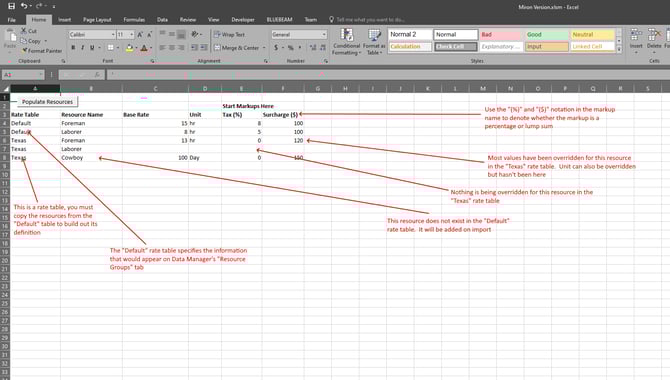This screenshot has height=380, width=670.
Task: Click the Name Box showing A1
Action: [x=23, y=75]
